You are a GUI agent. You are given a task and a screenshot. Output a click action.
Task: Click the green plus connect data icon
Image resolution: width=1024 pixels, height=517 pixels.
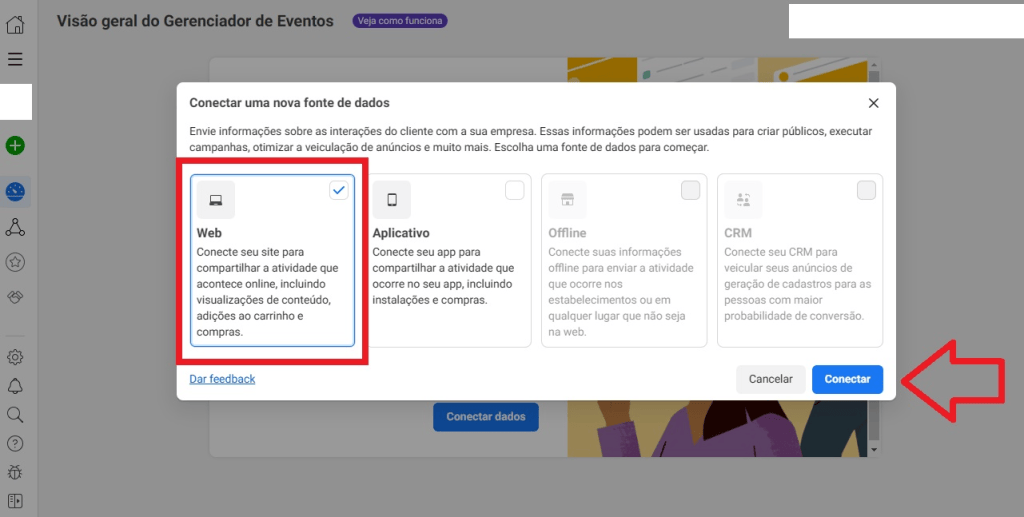pos(15,146)
